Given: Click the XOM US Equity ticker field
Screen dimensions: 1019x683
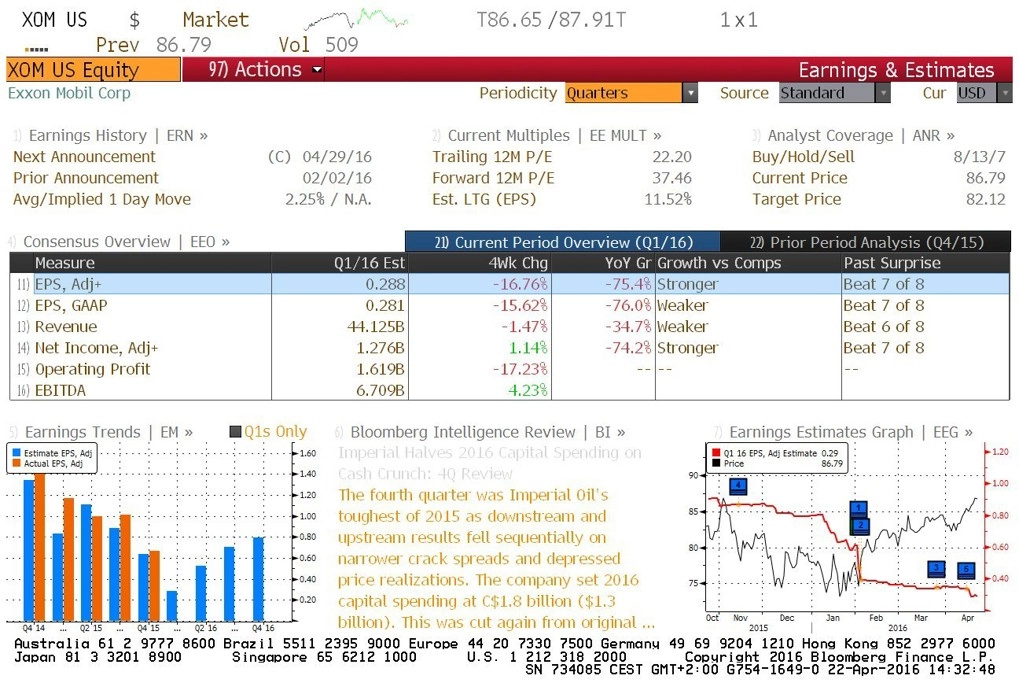Looking at the screenshot, I should pos(93,70).
